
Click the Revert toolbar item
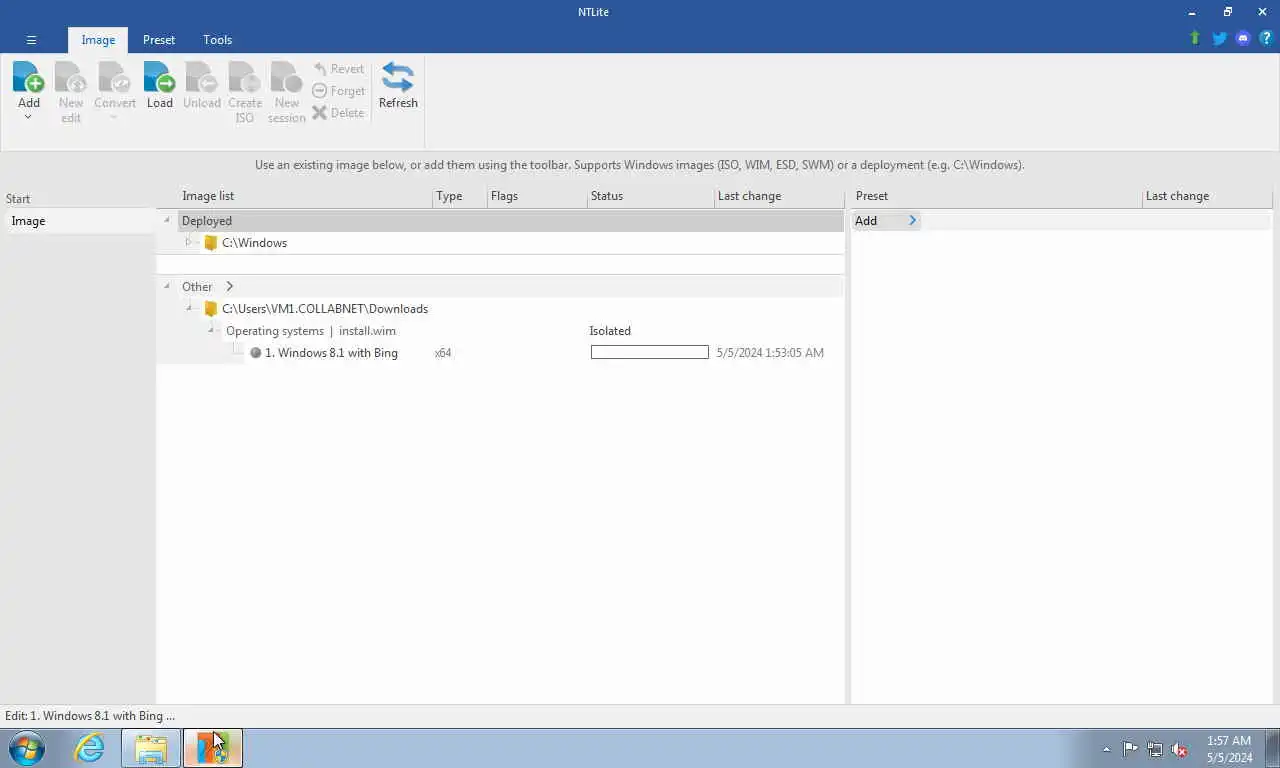[x=339, y=69]
